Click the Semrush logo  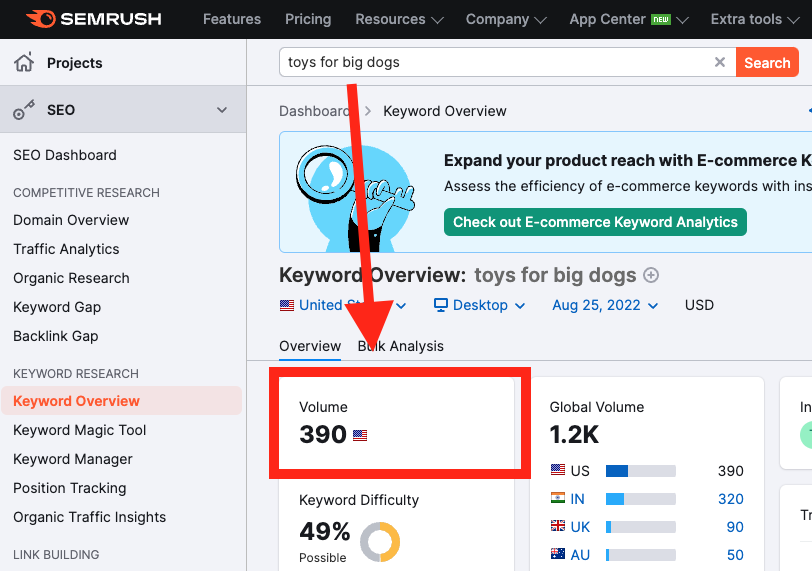94,19
